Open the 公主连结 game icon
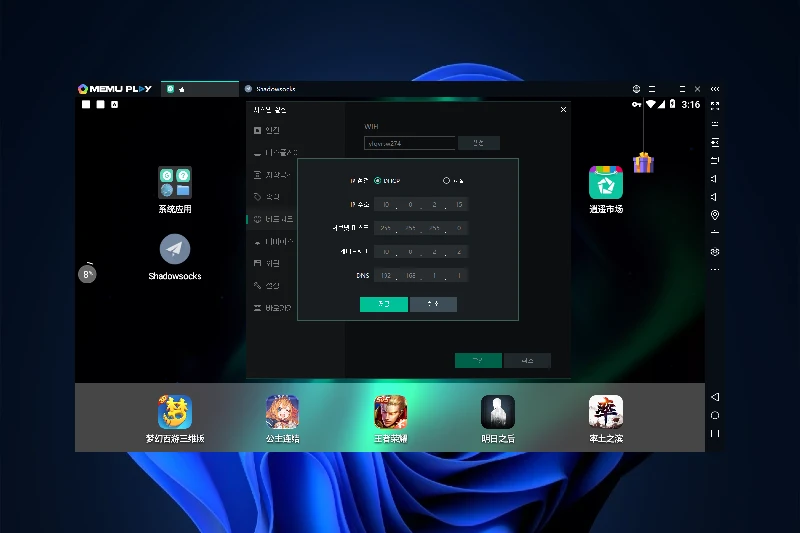The image size is (800, 533). [x=282, y=412]
